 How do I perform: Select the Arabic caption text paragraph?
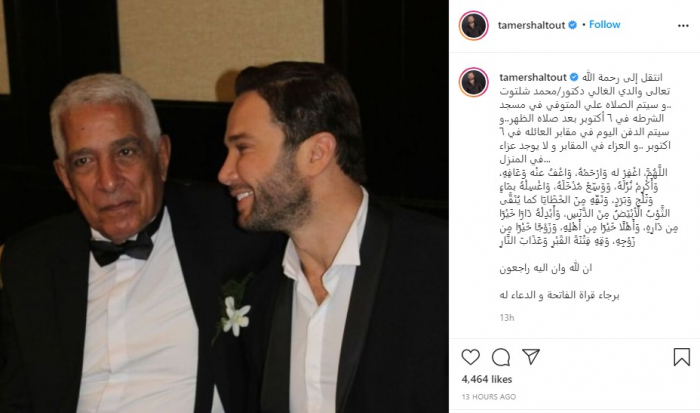click(x=585, y=118)
